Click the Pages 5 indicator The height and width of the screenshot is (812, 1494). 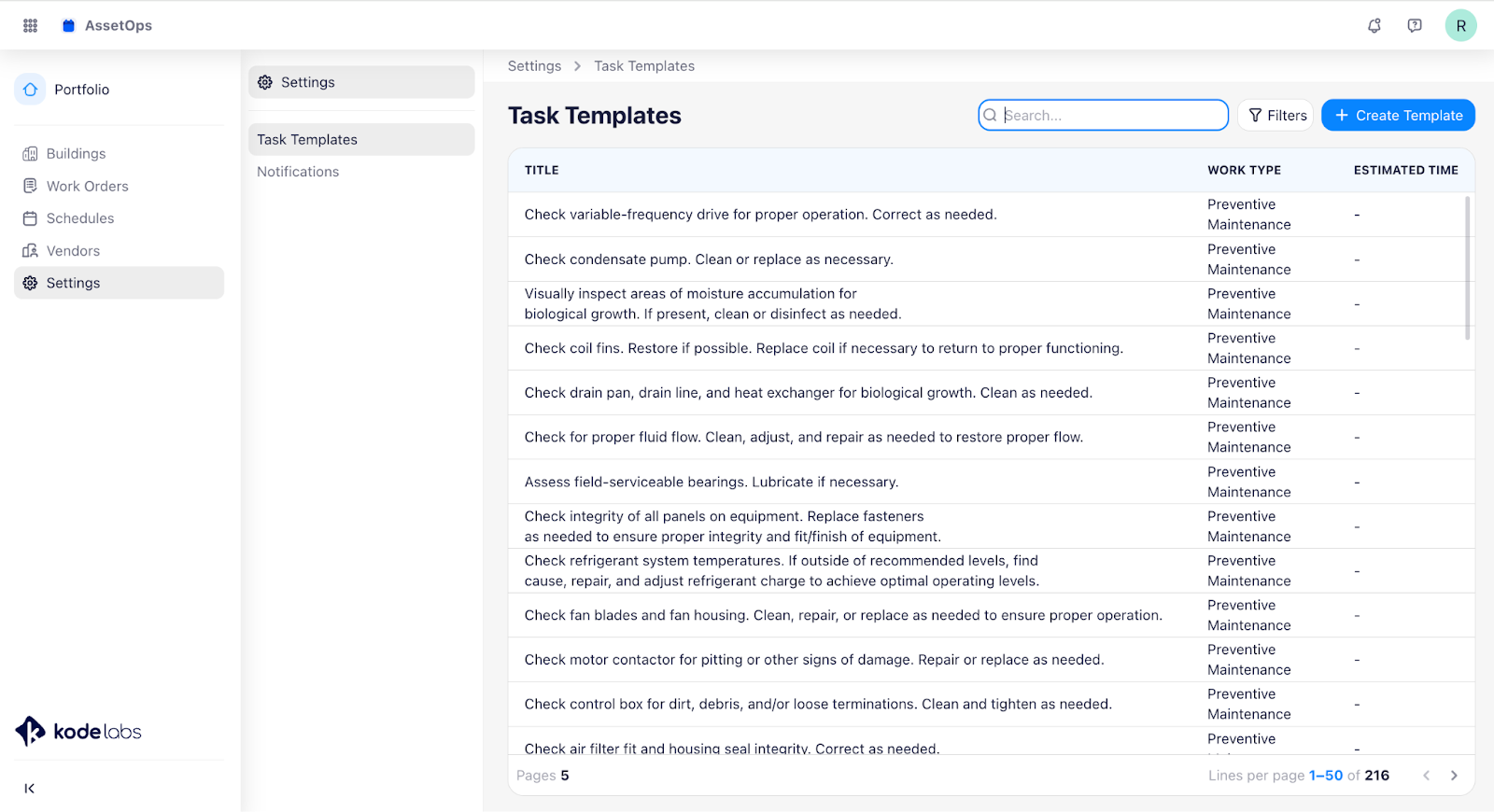coord(543,776)
